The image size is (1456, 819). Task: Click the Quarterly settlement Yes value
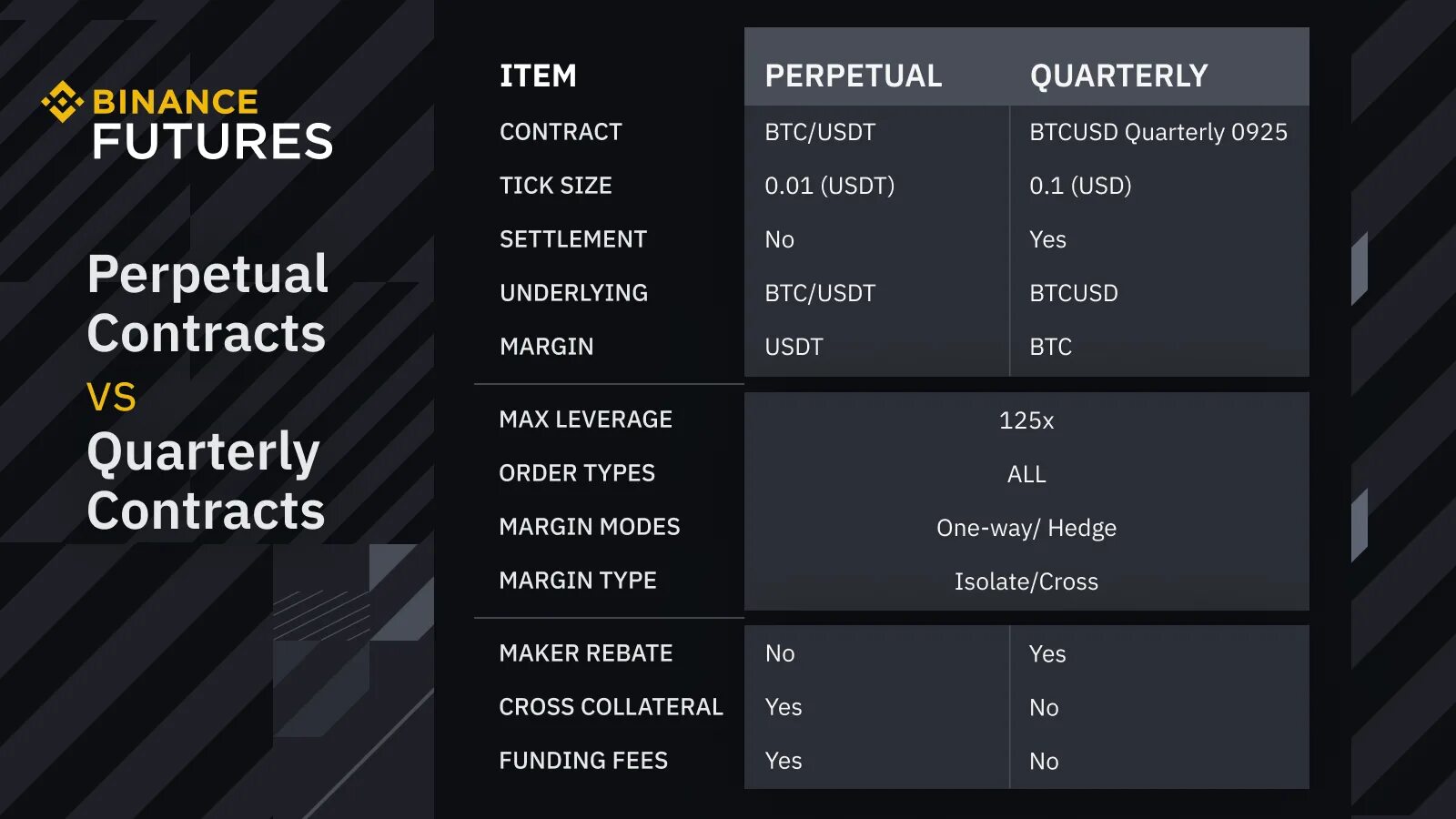click(1047, 239)
